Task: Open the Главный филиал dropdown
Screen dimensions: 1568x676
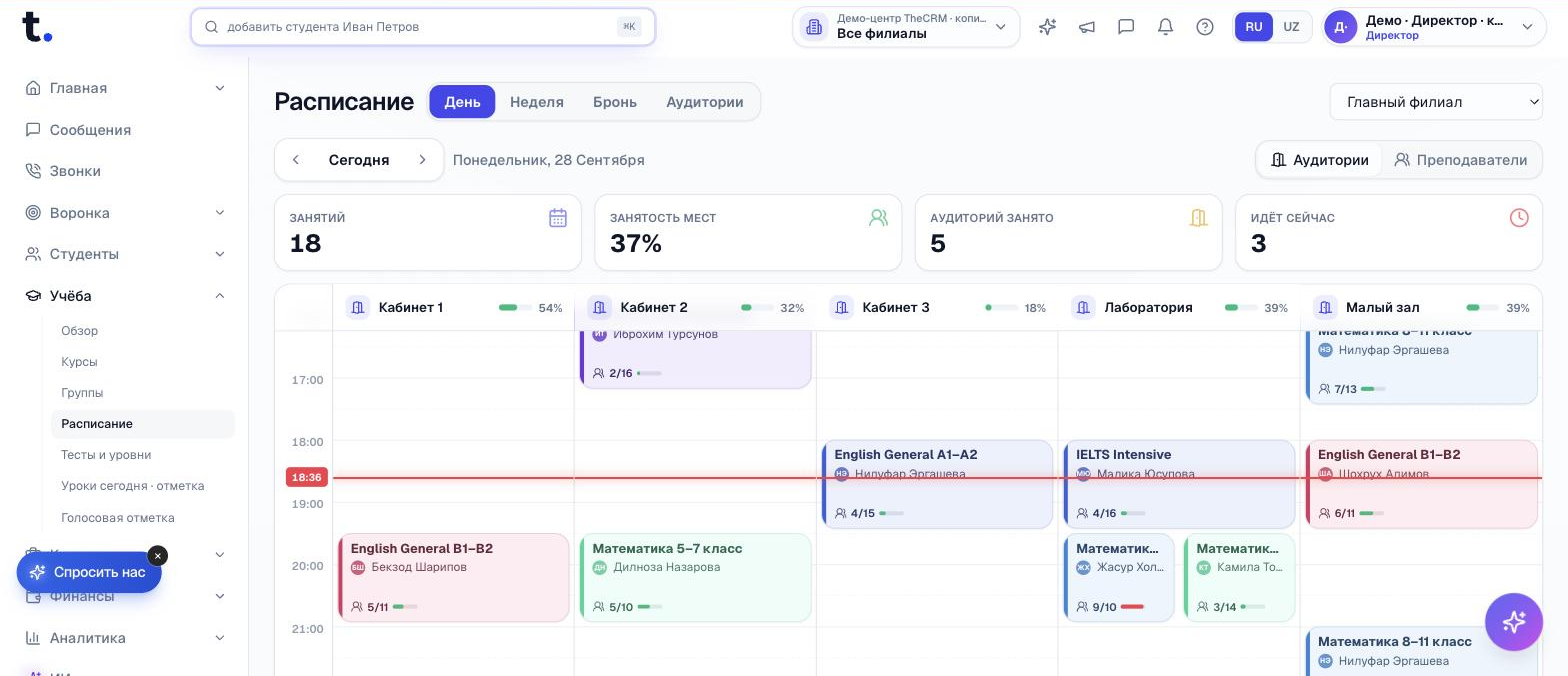Action: coord(1436,102)
